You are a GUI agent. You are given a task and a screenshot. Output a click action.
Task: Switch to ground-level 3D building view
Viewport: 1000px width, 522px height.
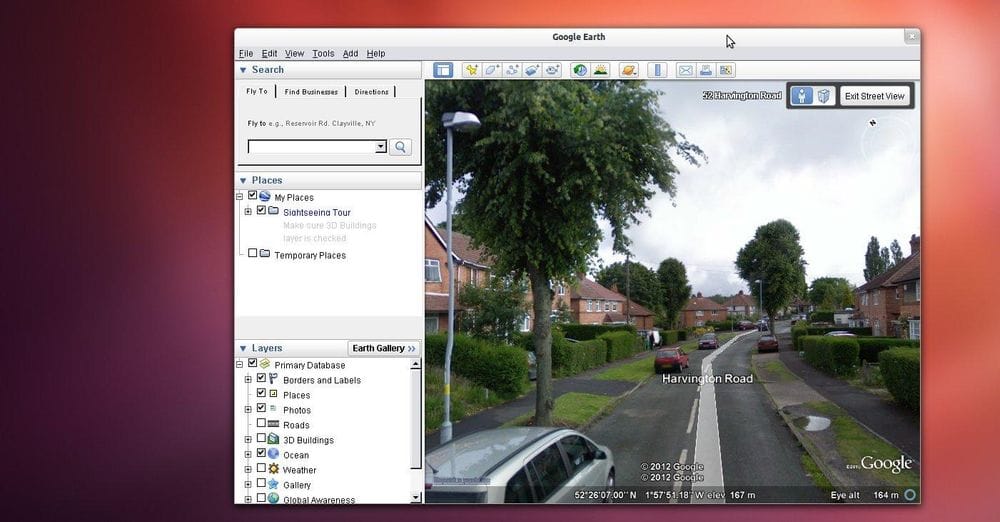pos(823,96)
